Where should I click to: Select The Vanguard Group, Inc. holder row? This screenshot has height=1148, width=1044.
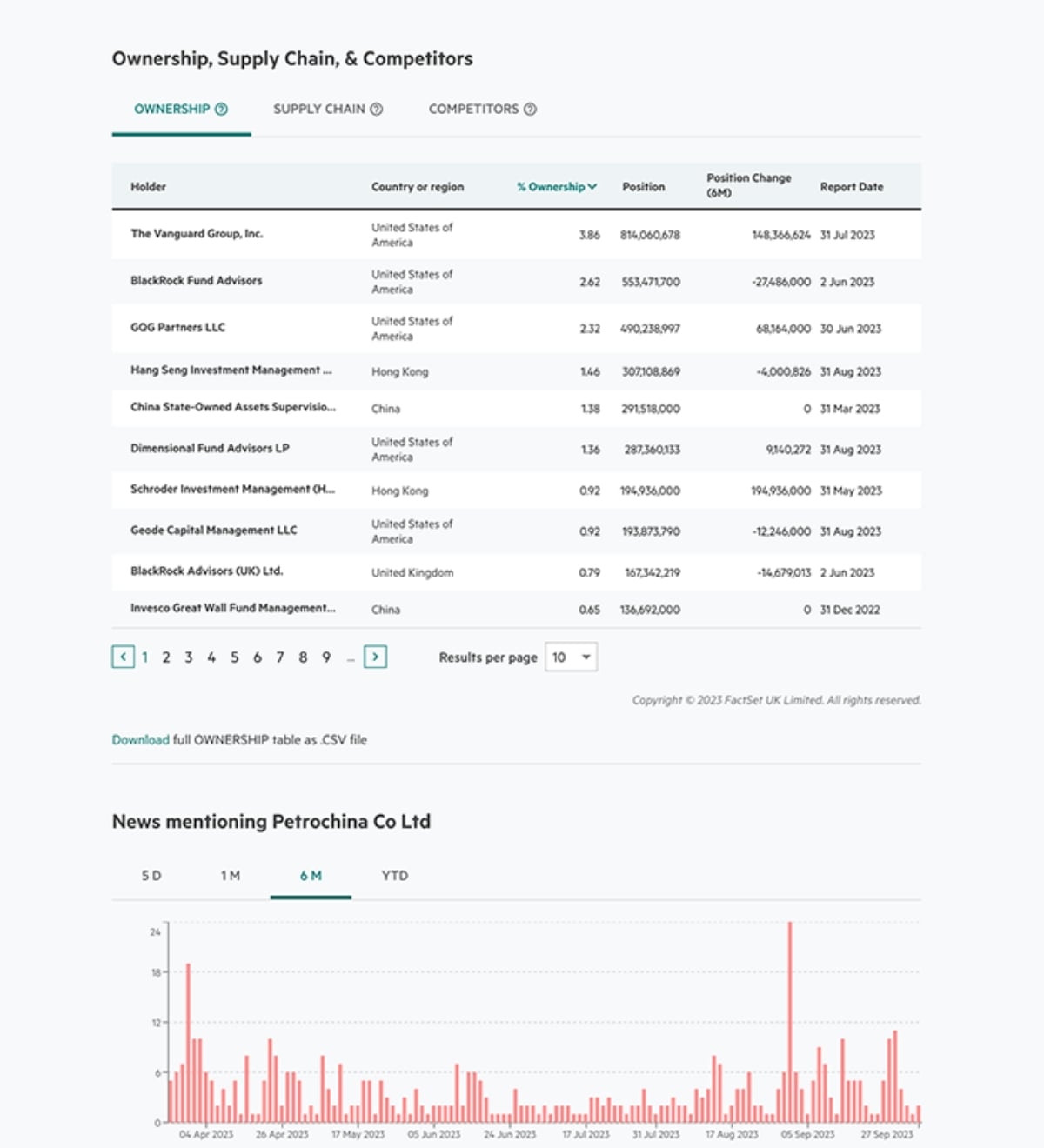tap(517, 235)
